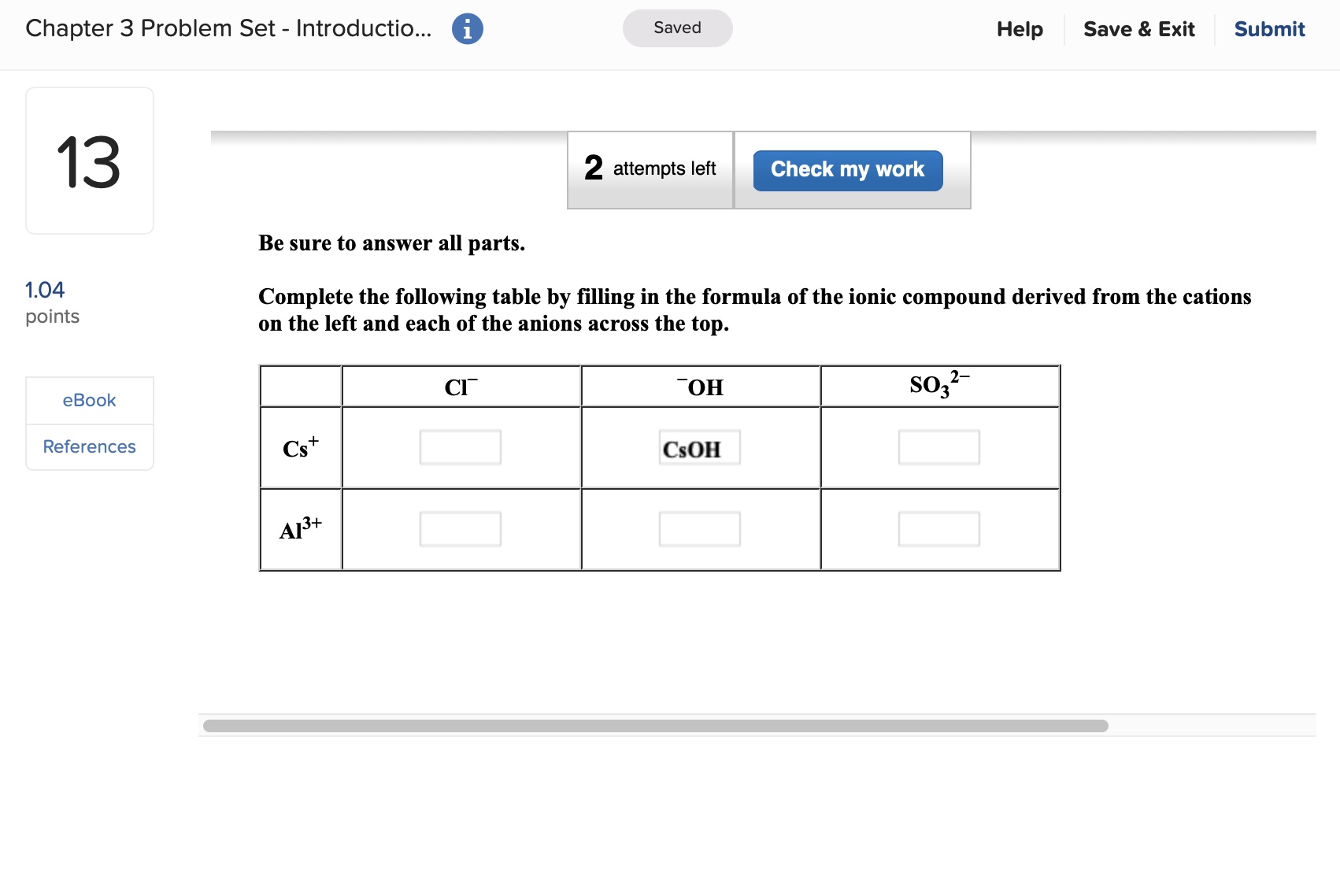Click the 2 attempts left counter
The image size is (1340, 896).
[650, 168]
